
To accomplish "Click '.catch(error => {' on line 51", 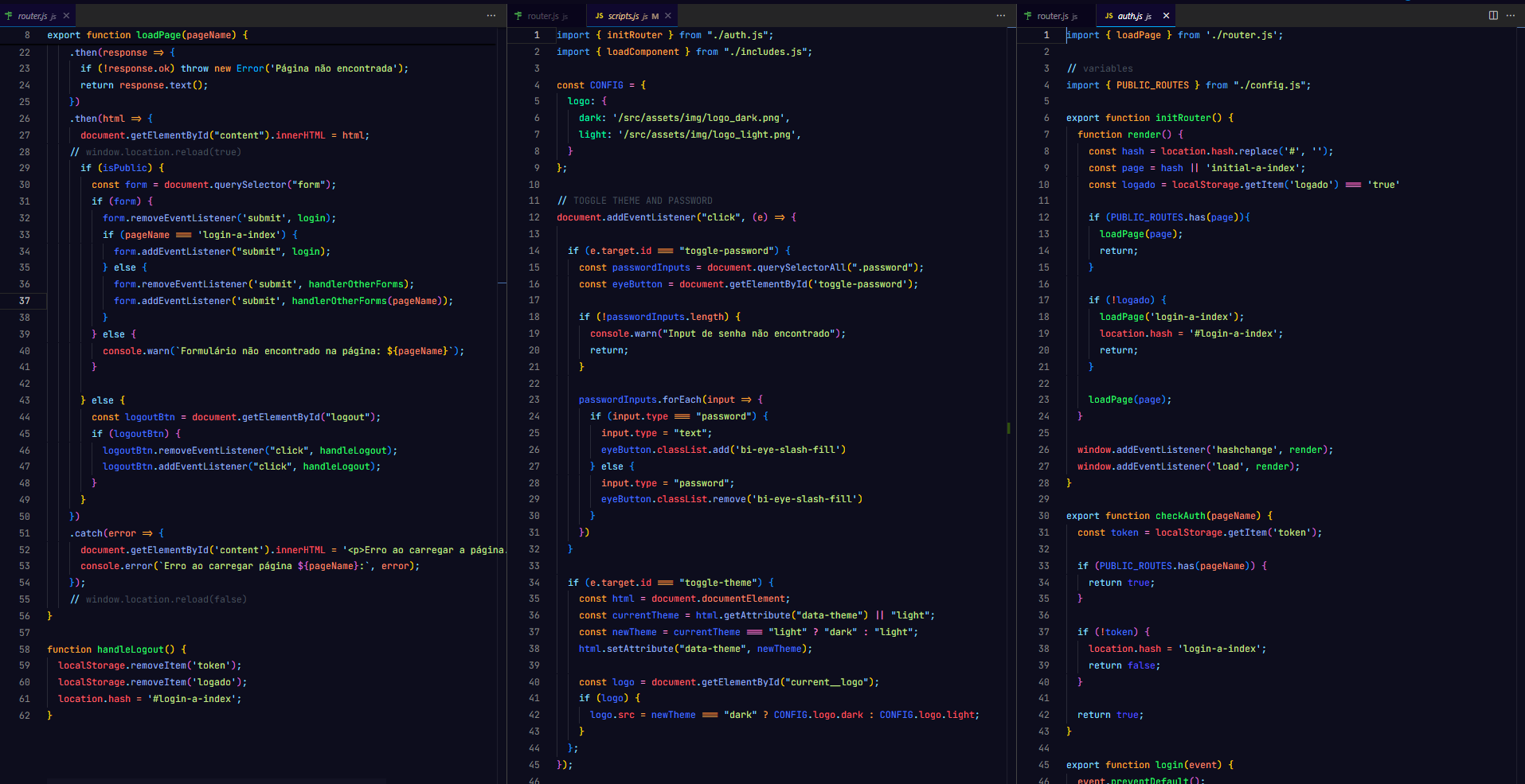I will coord(116,533).
